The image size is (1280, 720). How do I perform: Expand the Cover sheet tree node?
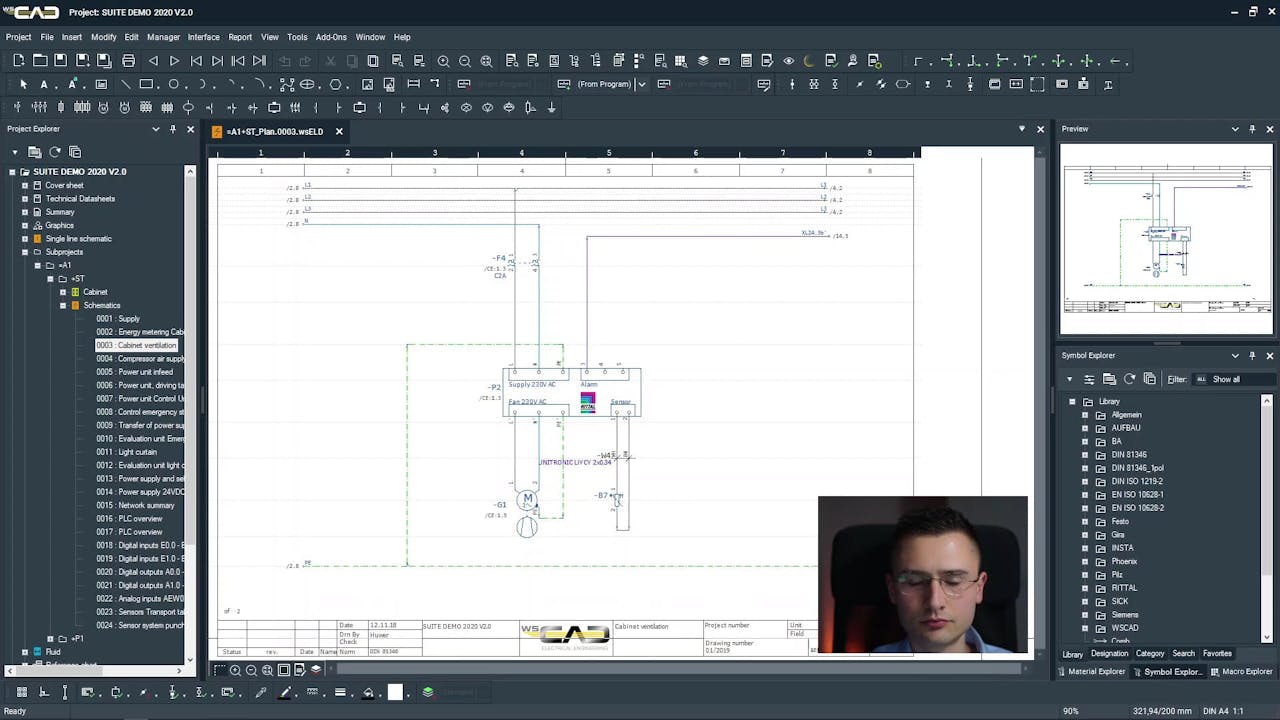pos(25,185)
